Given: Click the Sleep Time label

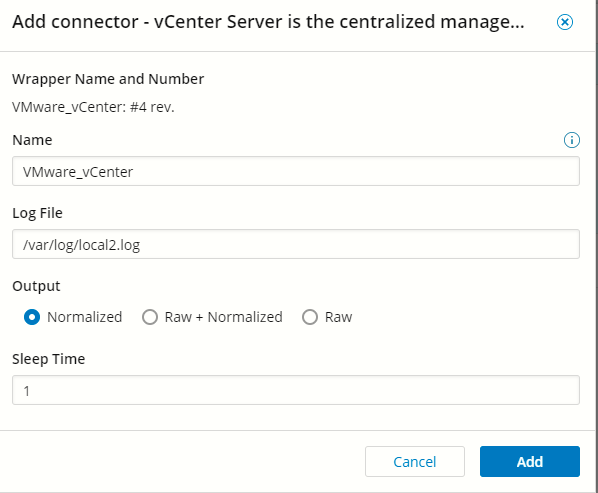Looking at the screenshot, I should [x=48, y=359].
